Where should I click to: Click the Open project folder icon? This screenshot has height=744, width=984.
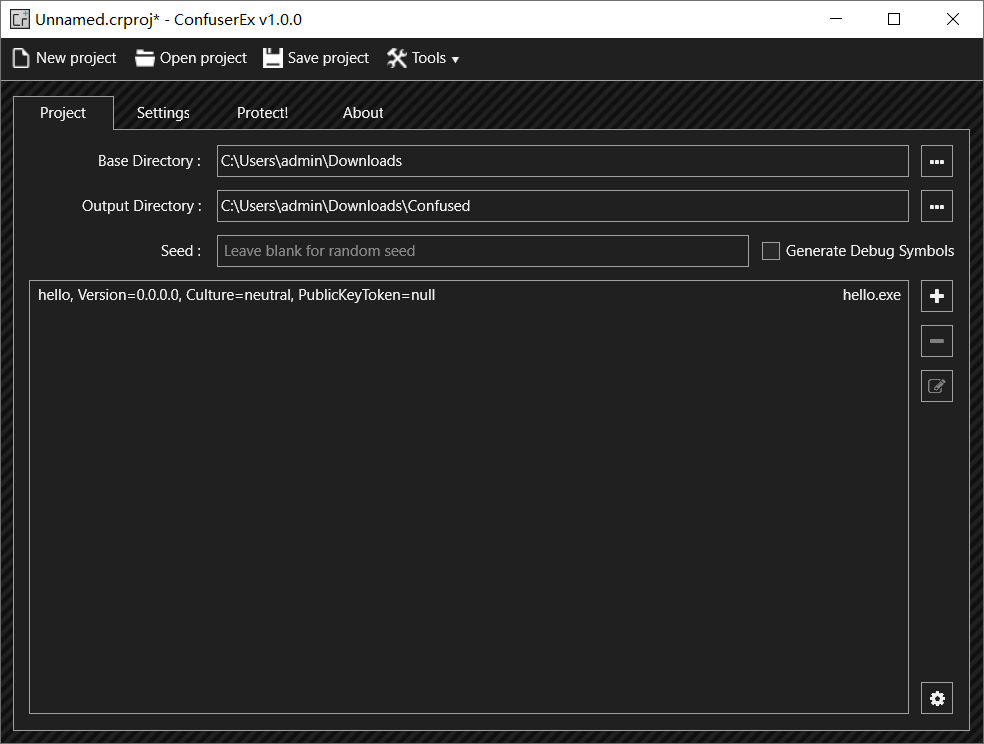point(144,58)
